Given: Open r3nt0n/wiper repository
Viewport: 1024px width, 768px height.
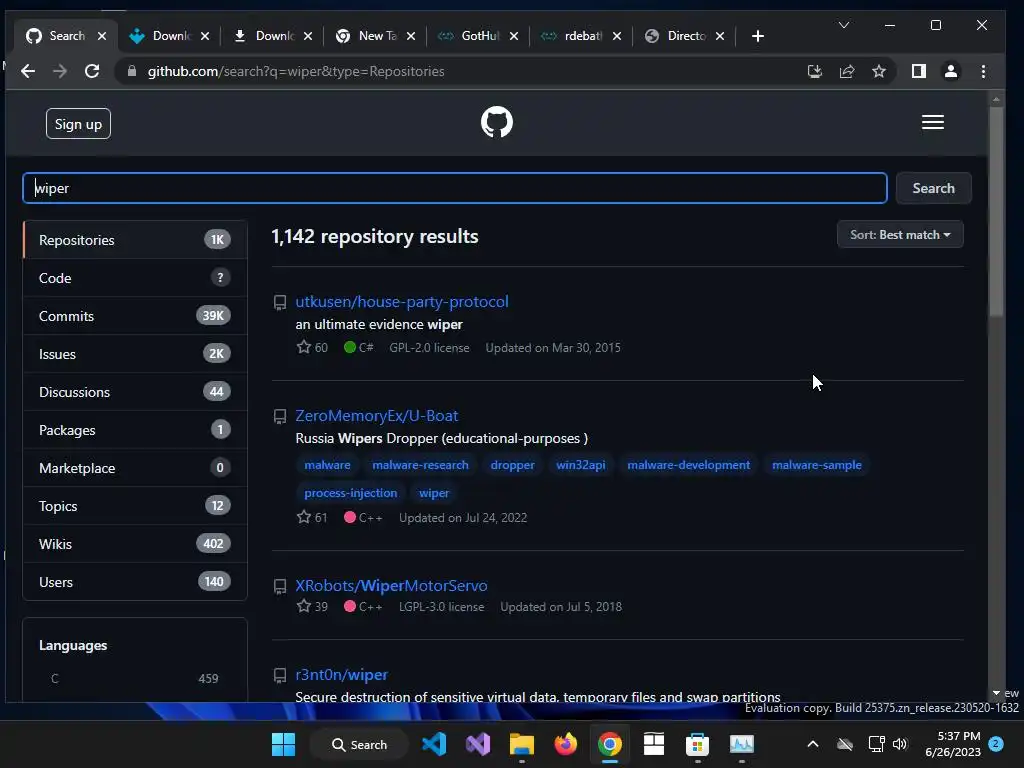Looking at the screenshot, I should point(342,675).
